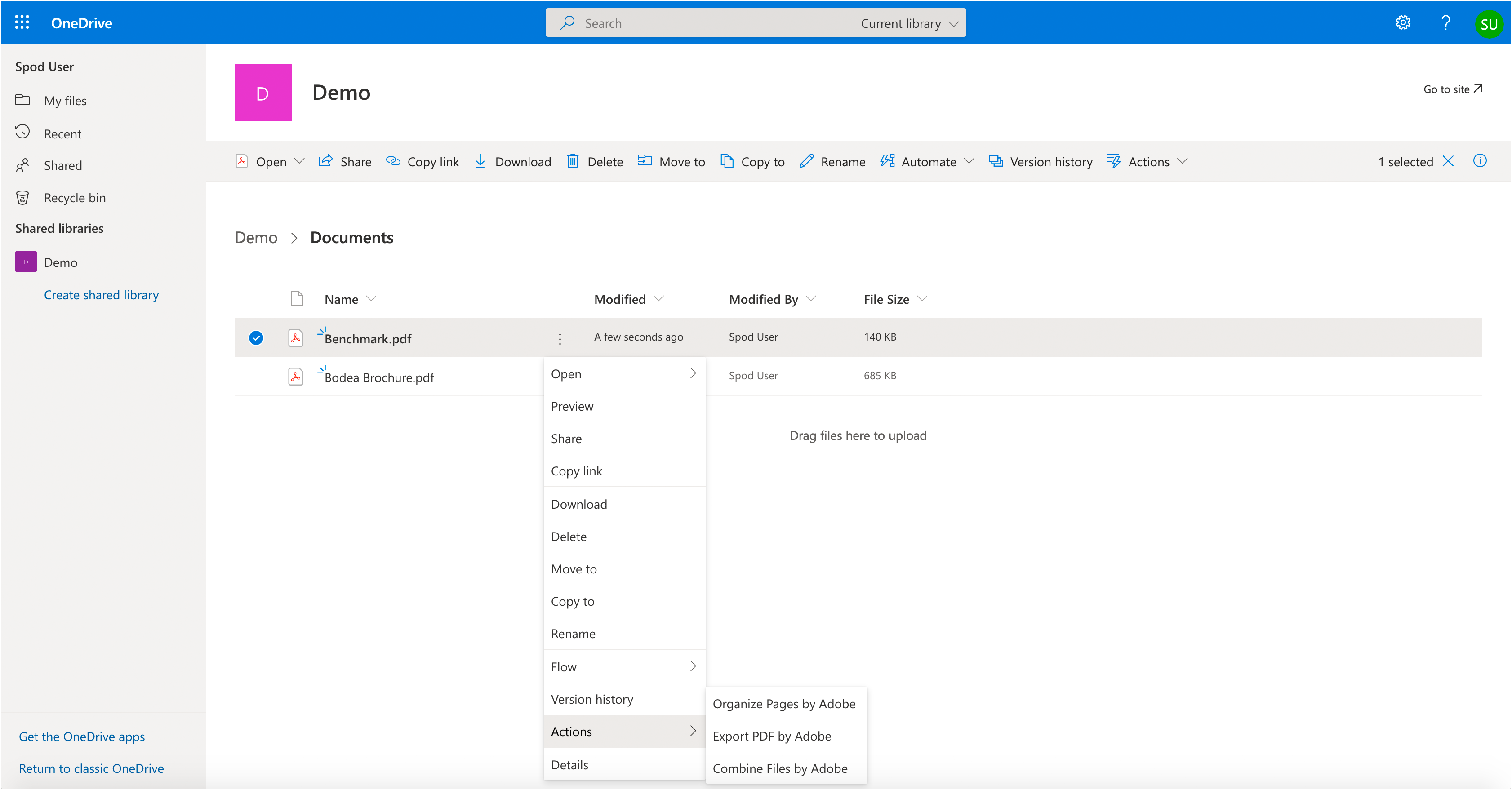Image resolution: width=1512 pixels, height=790 pixels.
Task: Deselect the Benchmark.pdf checkbox
Action: point(256,337)
